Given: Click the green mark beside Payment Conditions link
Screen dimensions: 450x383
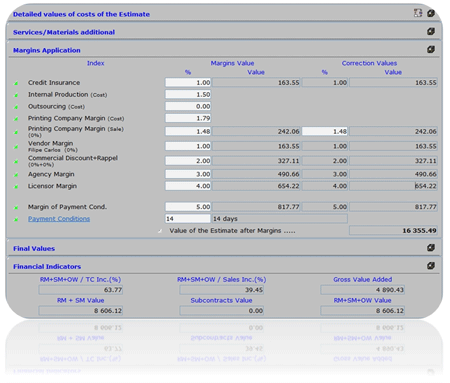Looking at the screenshot, I should tap(16, 219).
